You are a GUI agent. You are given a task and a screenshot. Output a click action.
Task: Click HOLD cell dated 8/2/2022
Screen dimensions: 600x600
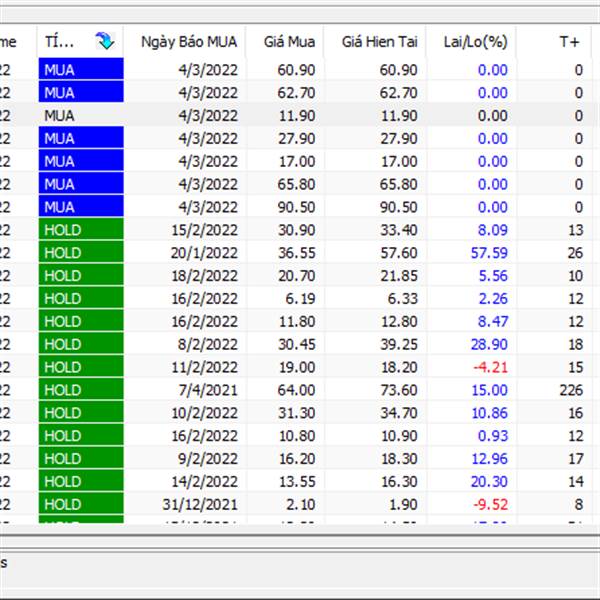point(81,344)
